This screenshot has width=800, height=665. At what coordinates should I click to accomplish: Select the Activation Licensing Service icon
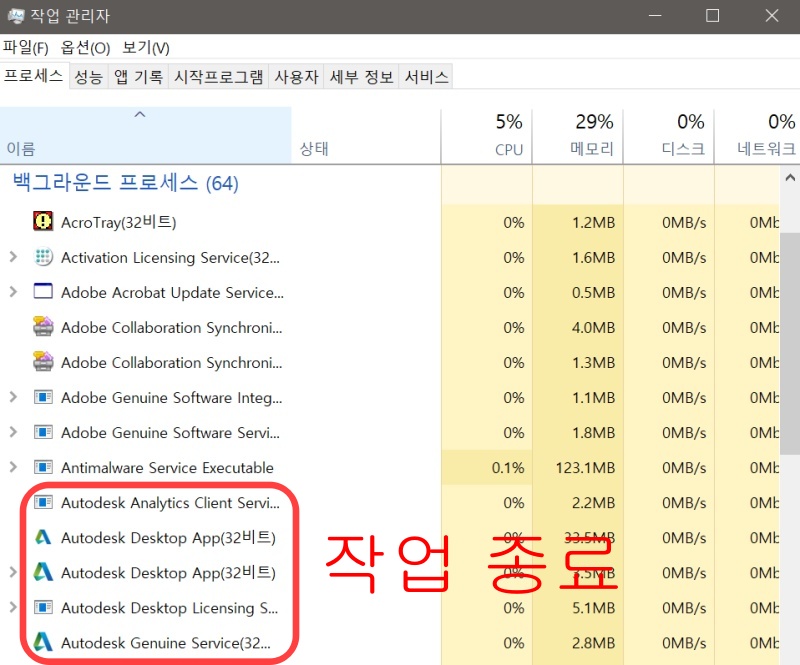point(41,257)
